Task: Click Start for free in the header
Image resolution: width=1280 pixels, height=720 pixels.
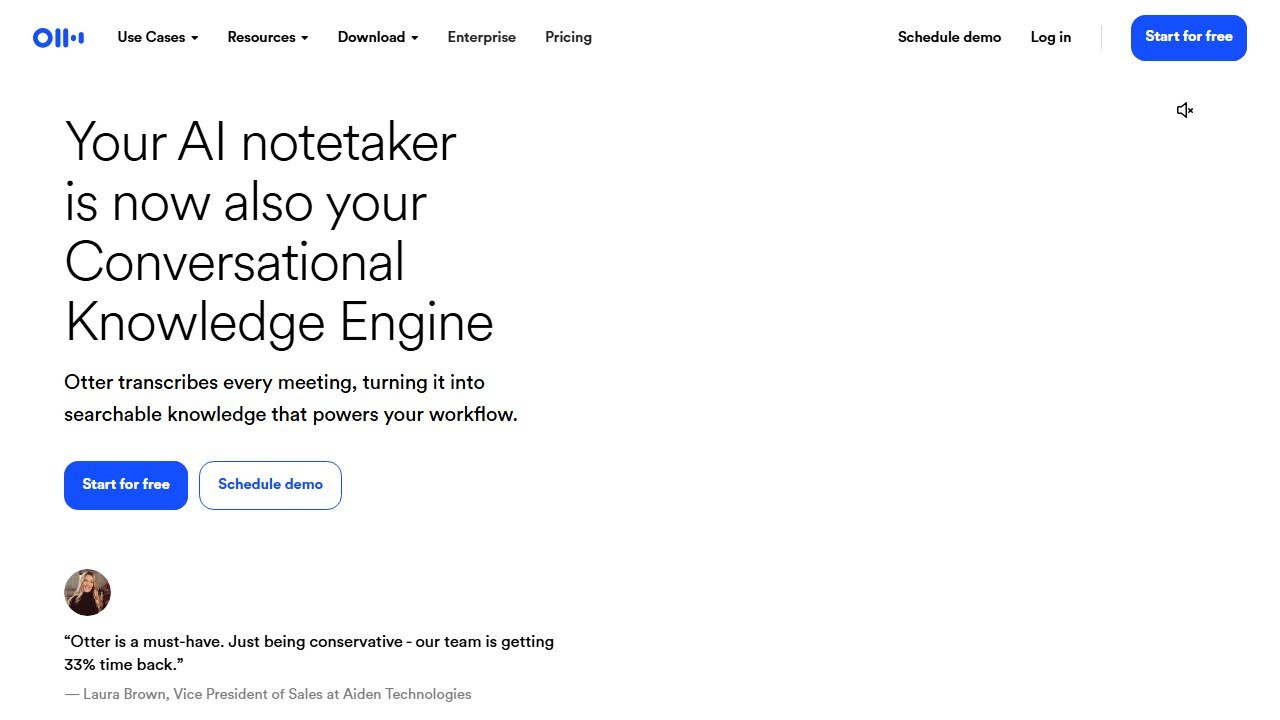Action: coord(1189,38)
